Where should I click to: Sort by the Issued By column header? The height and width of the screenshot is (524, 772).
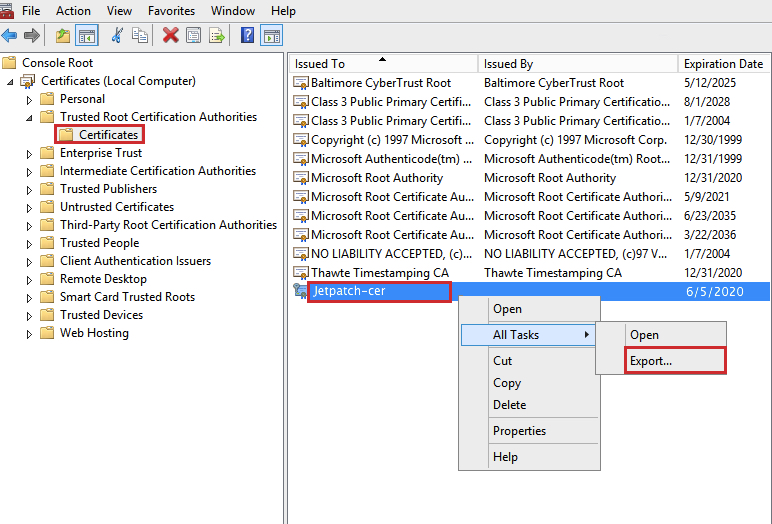click(x=578, y=64)
